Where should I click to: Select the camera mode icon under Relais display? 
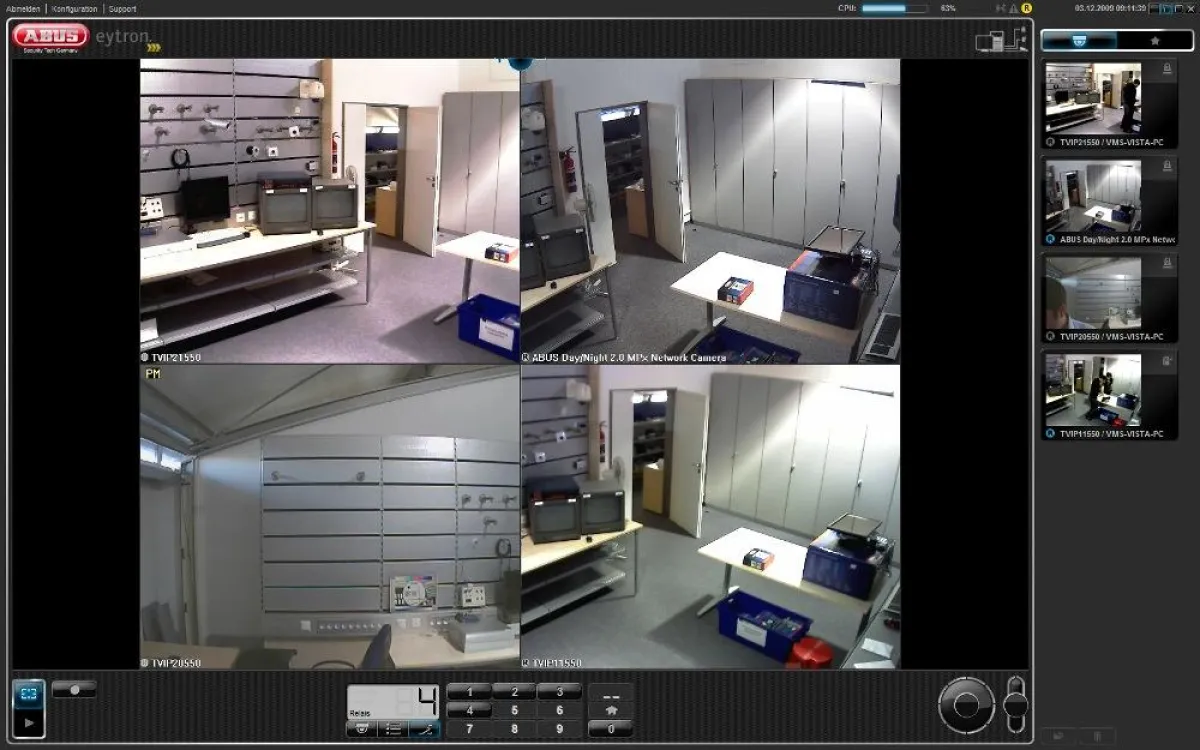(x=362, y=729)
